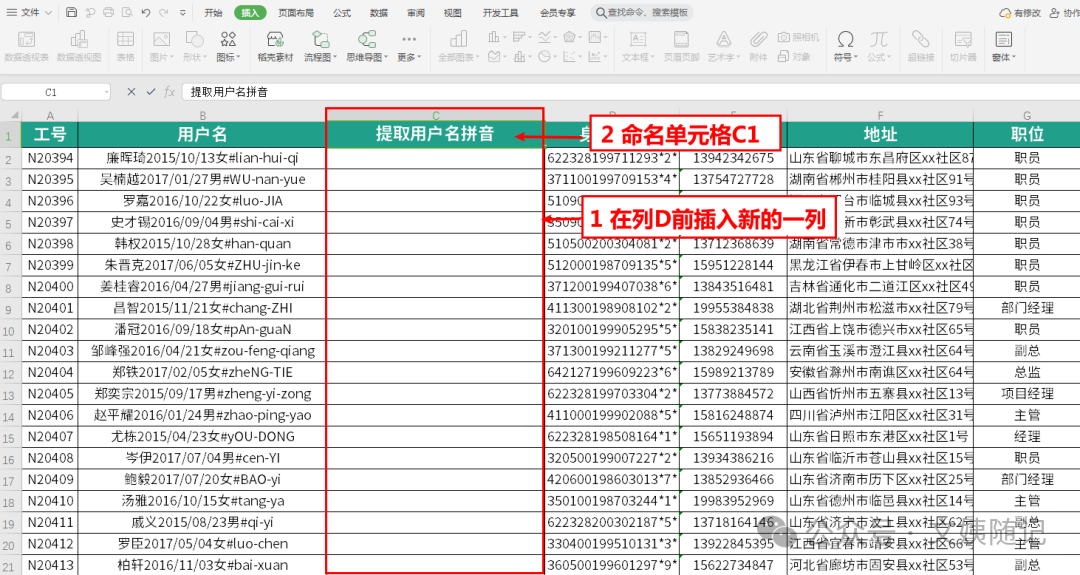
Task: Click the 照相机 camera tool
Action: (x=799, y=37)
